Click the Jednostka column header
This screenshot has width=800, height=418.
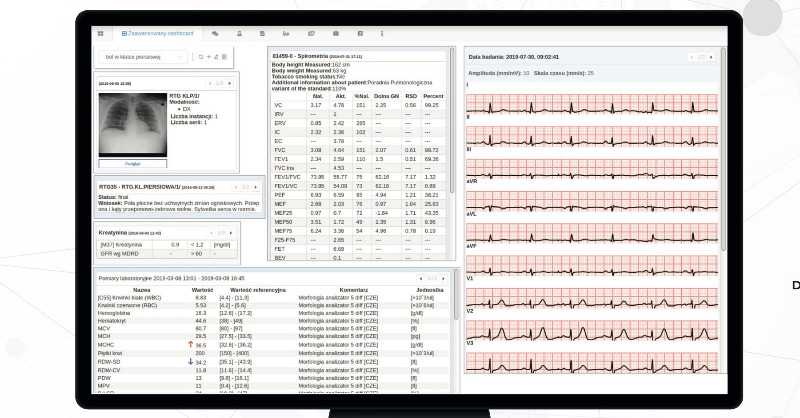pos(430,290)
